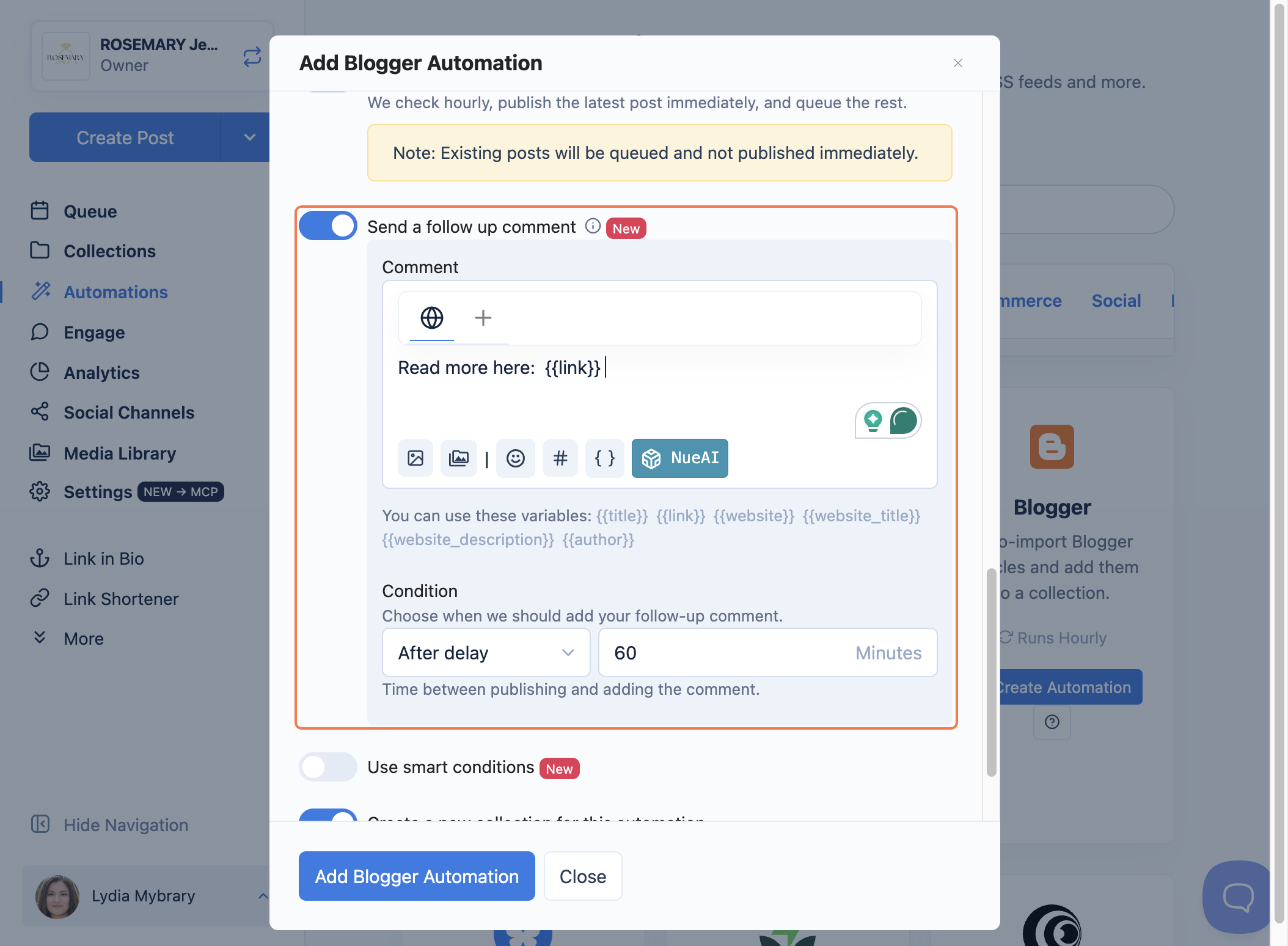1288x946 pixels.
Task: Click the info icon beside follow up comment
Action: coord(593,226)
